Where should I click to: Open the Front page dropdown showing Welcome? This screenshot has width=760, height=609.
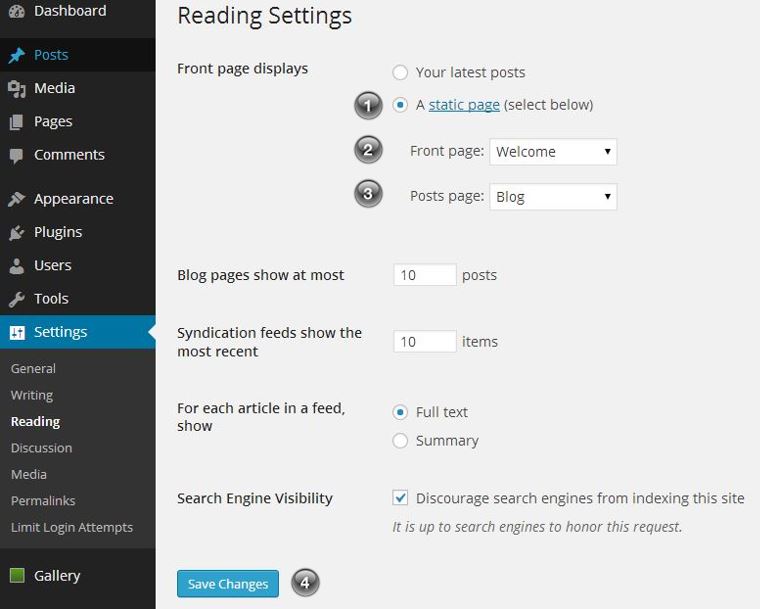point(553,152)
